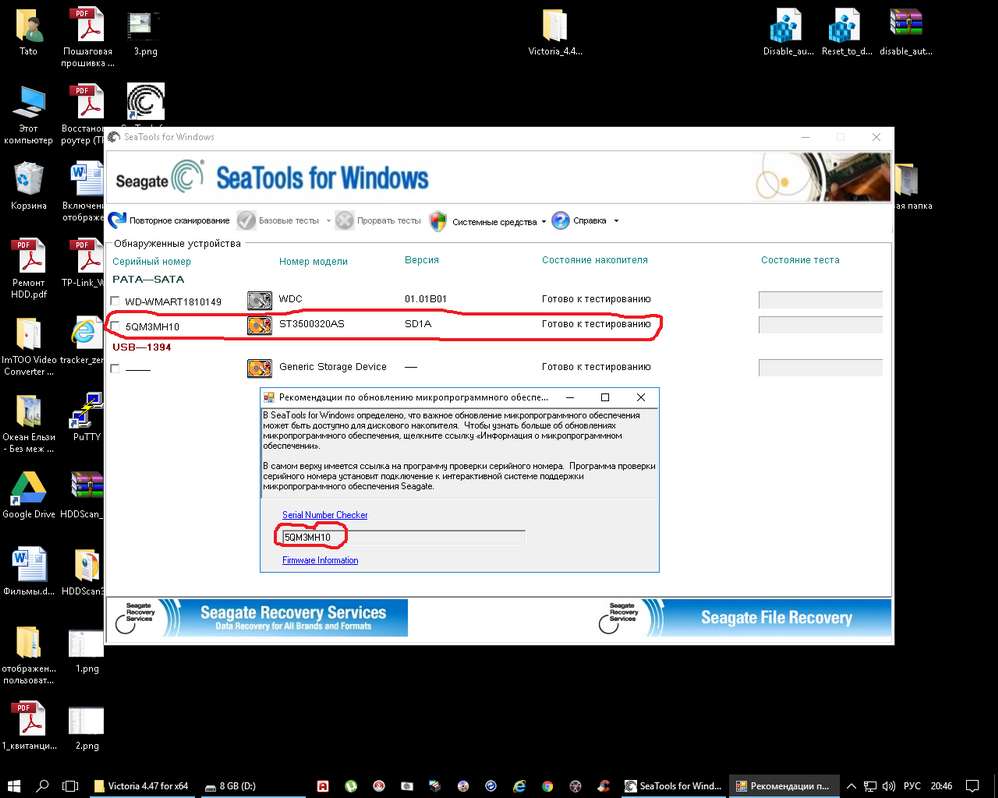This screenshot has width=998, height=798.
Task: Check the Generic Storage Device checkbox
Action: click(115, 368)
